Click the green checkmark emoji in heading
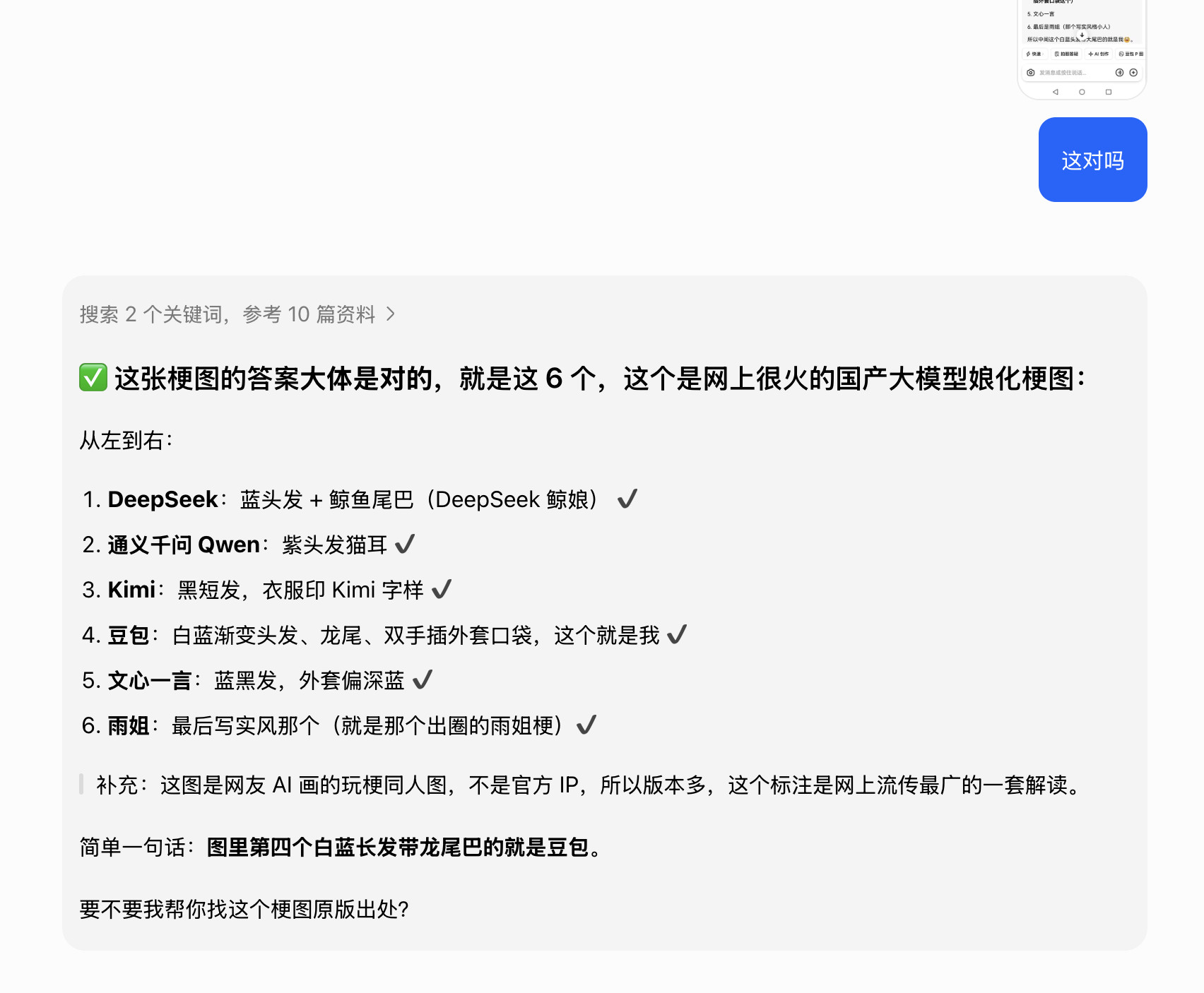Image resolution: width=1204 pixels, height=993 pixels. point(93,378)
